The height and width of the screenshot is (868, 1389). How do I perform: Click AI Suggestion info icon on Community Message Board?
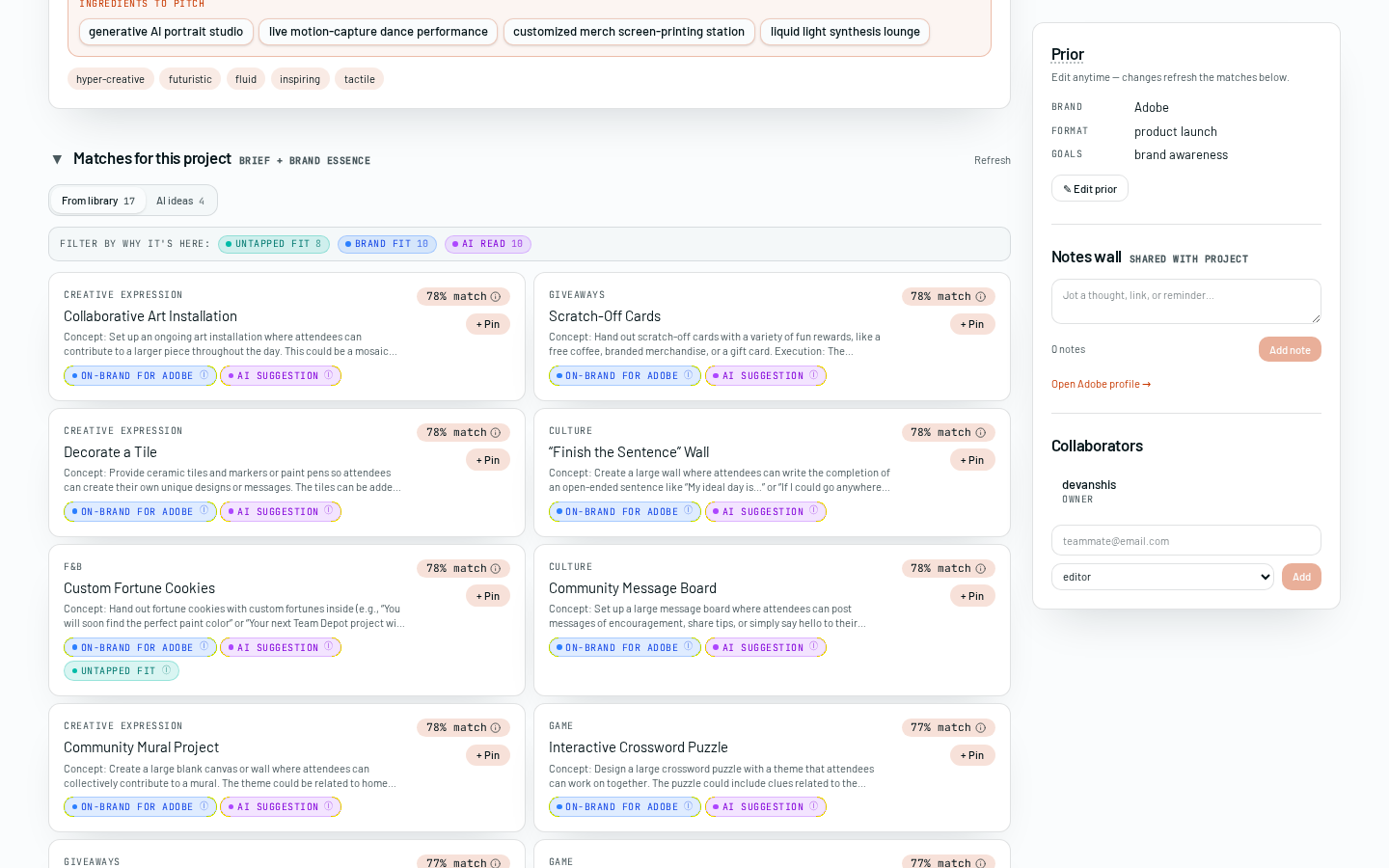(814, 647)
